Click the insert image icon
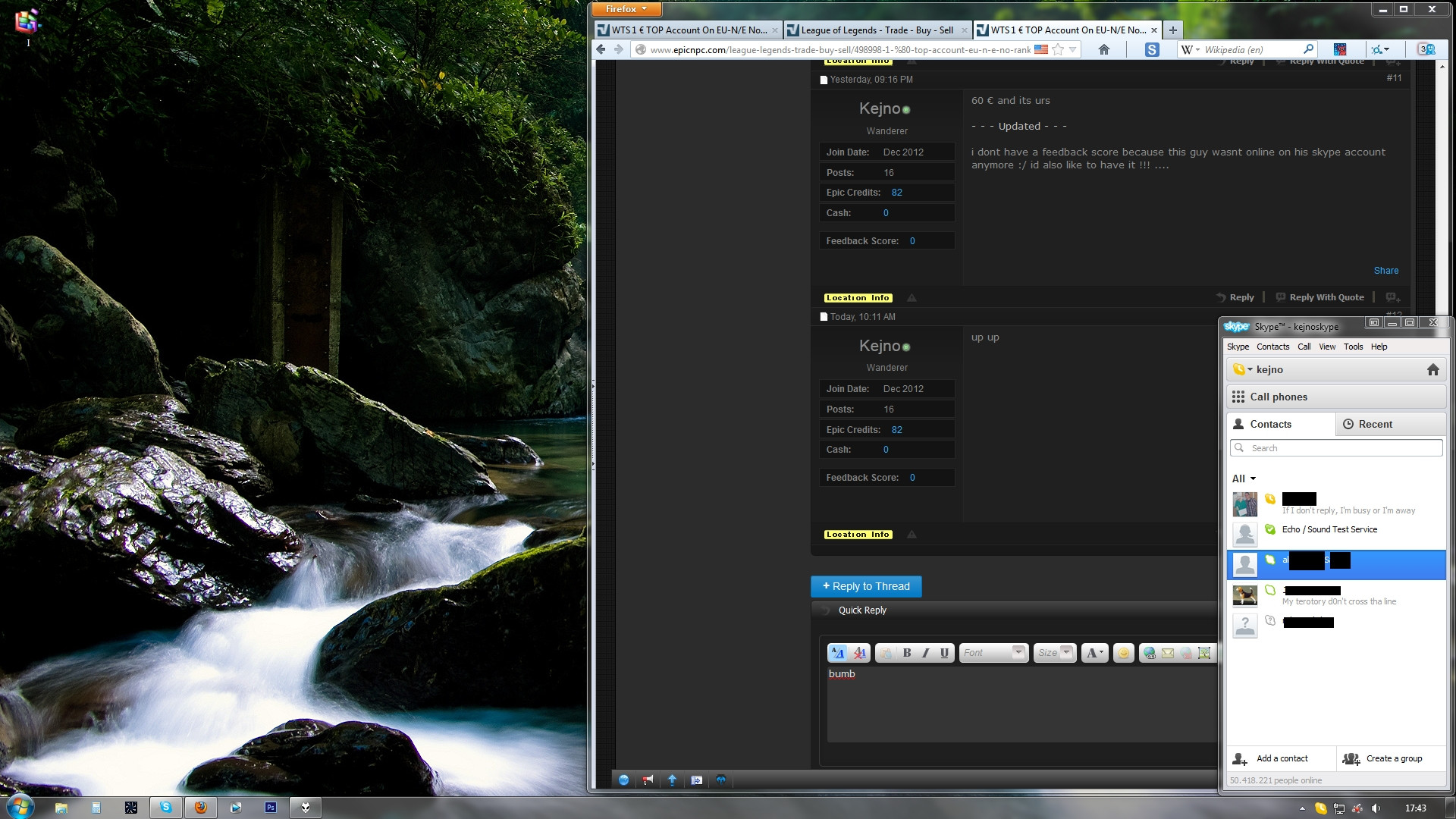The image size is (1456, 819). (x=1204, y=652)
